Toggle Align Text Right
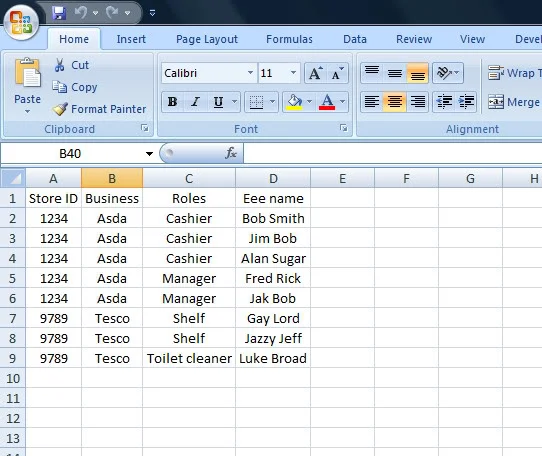The height and width of the screenshot is (456, 542). click(x=418, y=102)
